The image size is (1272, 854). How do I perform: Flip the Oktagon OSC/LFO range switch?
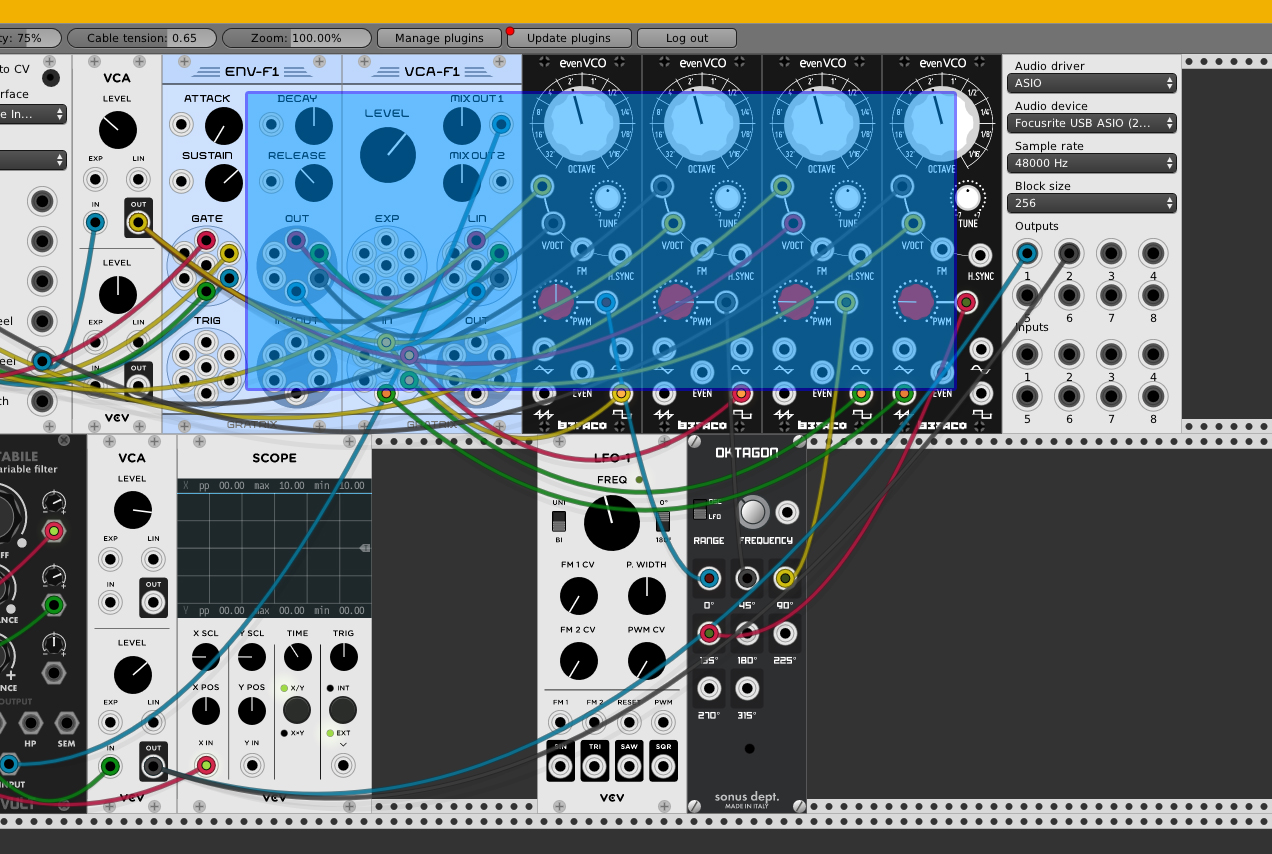tap(700, 509)
